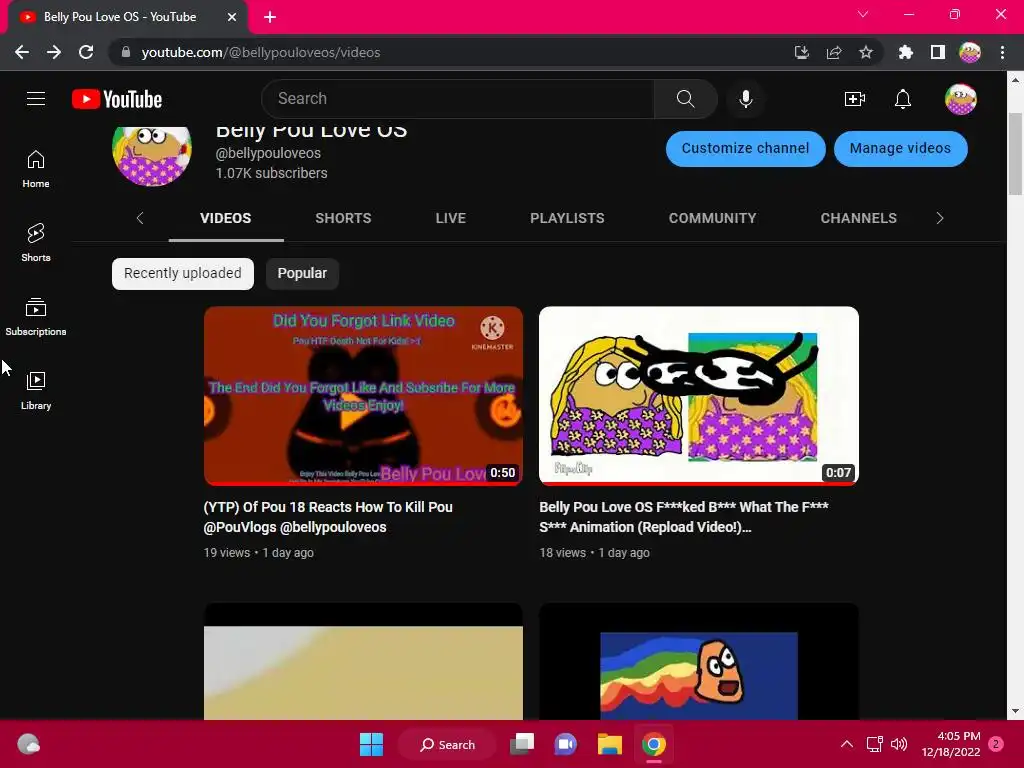
Task: Open Shorts in the sidebar
Action: point(36,243)
